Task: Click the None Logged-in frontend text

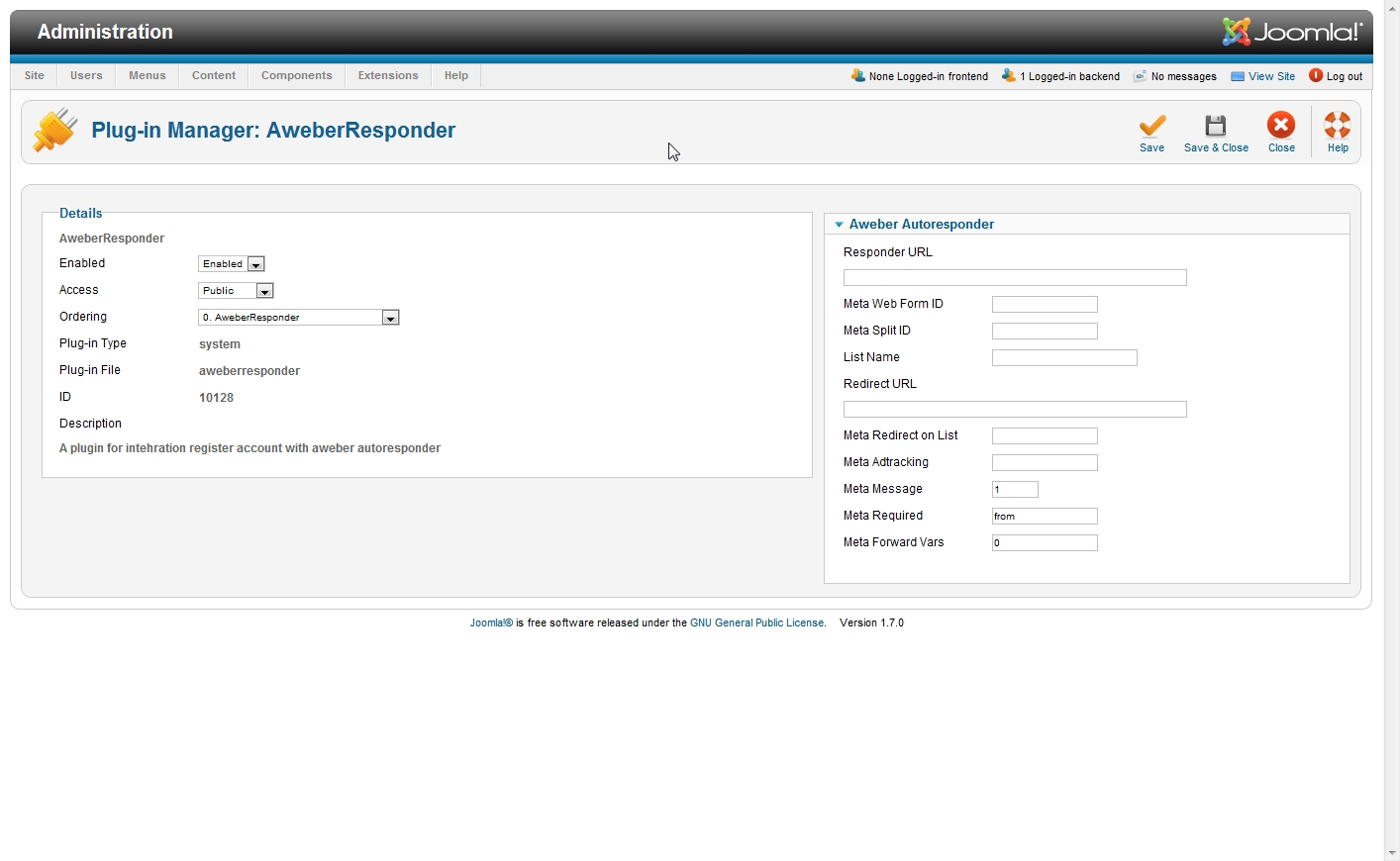Action: click(929, 76)
